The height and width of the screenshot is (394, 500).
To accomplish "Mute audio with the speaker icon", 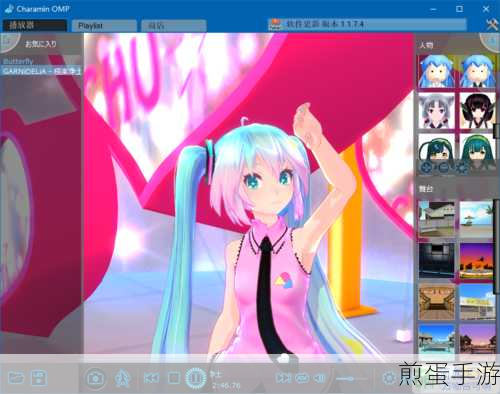I will click(319, 378).
